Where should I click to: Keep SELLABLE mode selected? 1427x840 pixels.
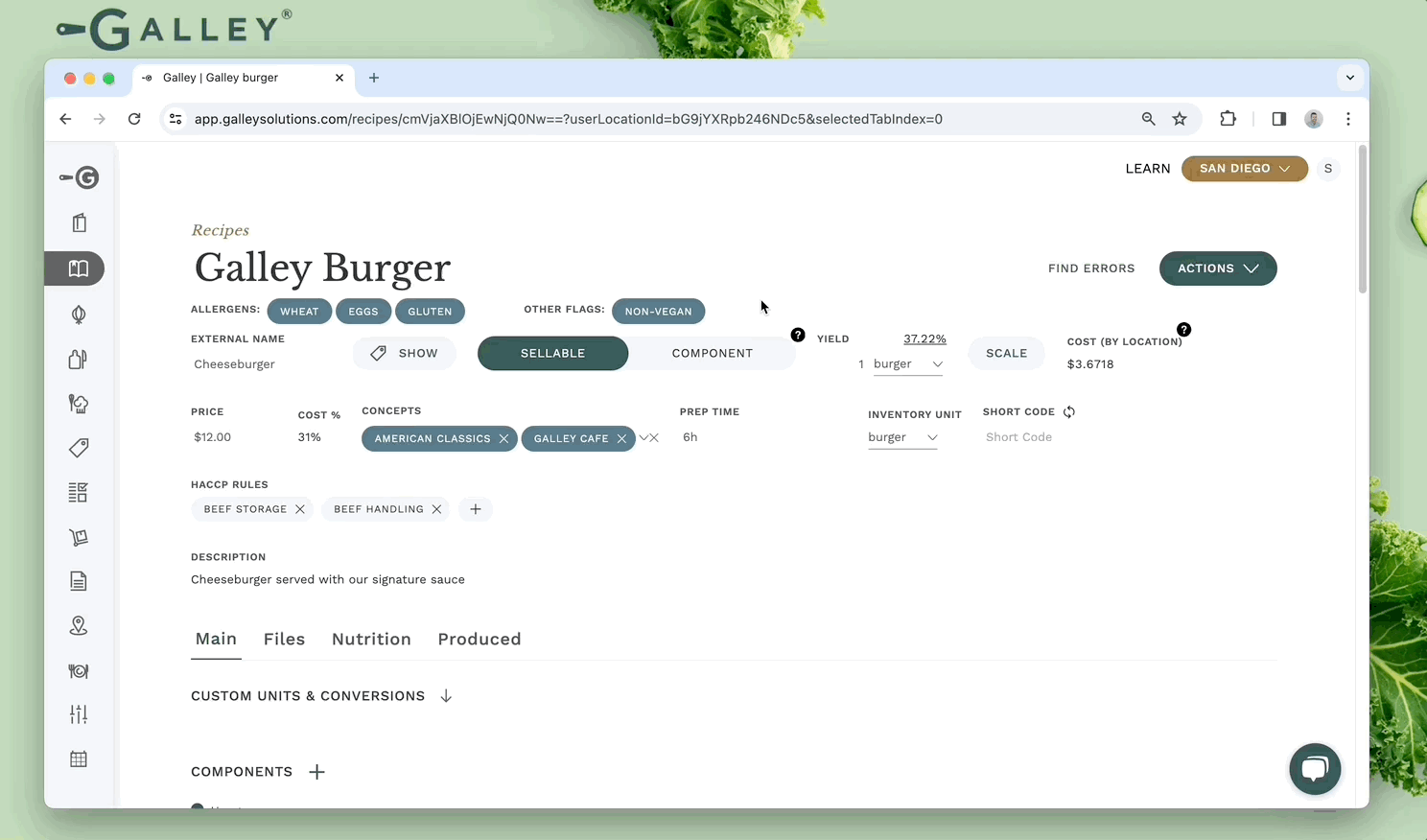pos(552,353)
